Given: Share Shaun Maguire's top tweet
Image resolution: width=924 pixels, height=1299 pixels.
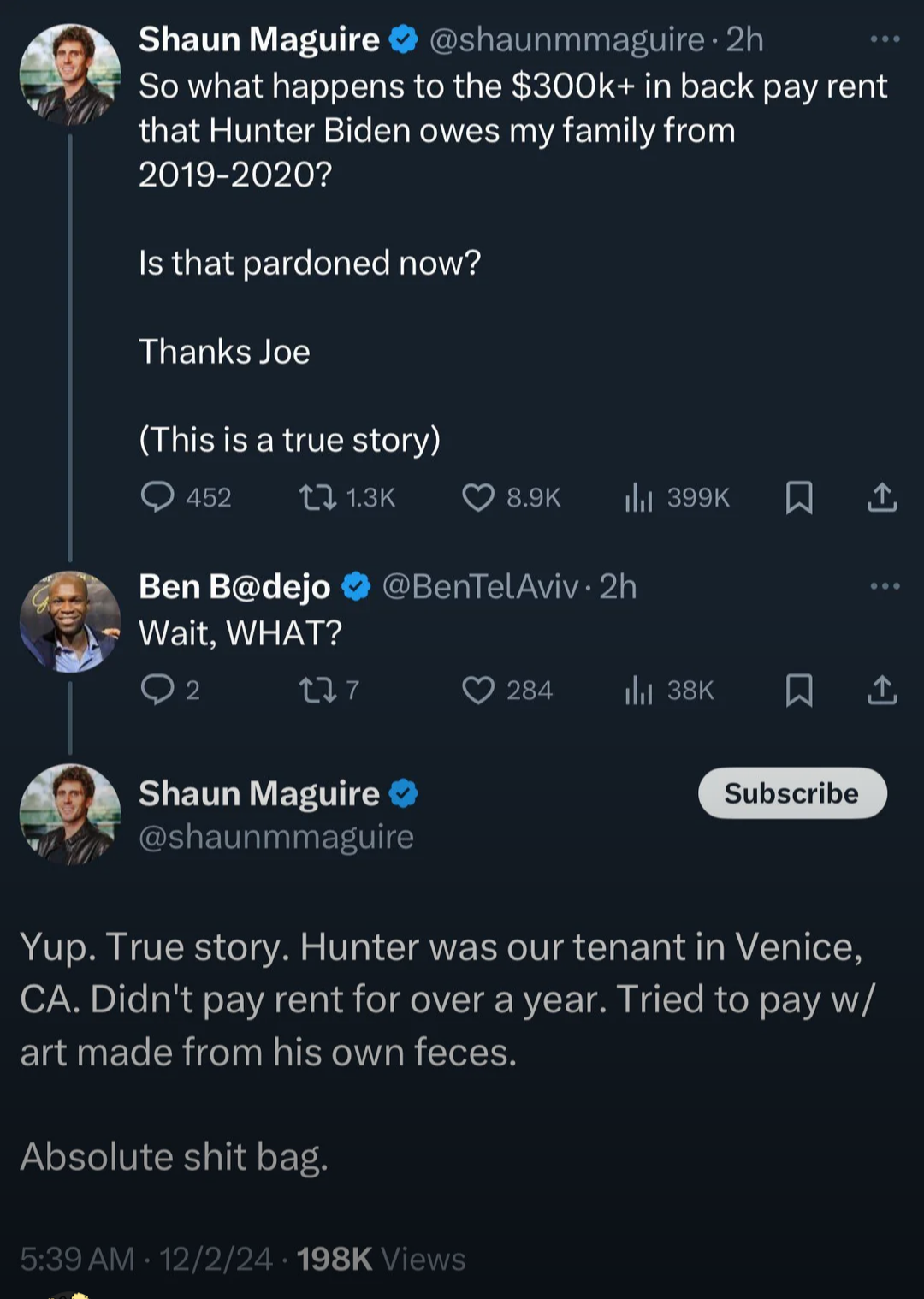Looking at the screenshot, I should click(x=882, y=497).
